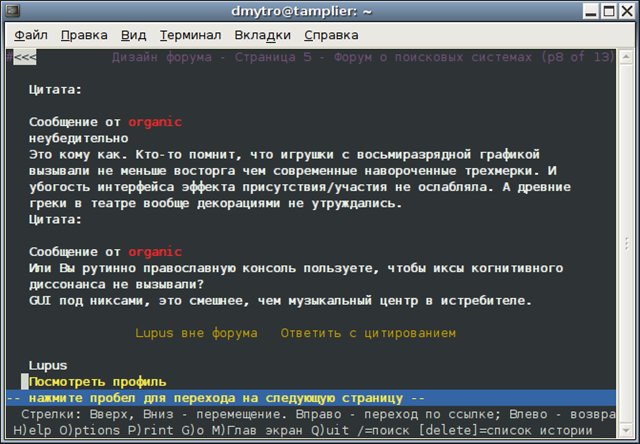Open the Справка menu
This screenshot has height=444, width=640.
click(331, 36)
